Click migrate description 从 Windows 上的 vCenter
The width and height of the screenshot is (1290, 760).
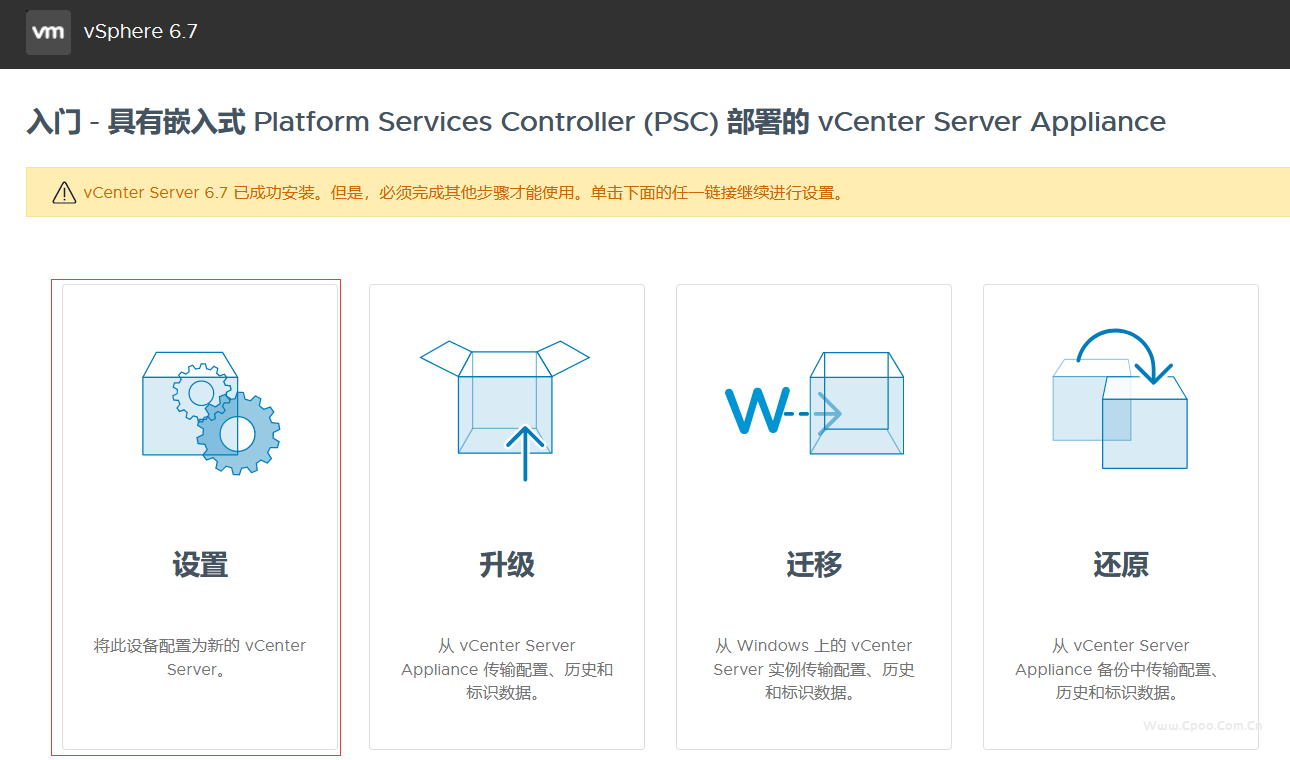click(x=814, y=669)
